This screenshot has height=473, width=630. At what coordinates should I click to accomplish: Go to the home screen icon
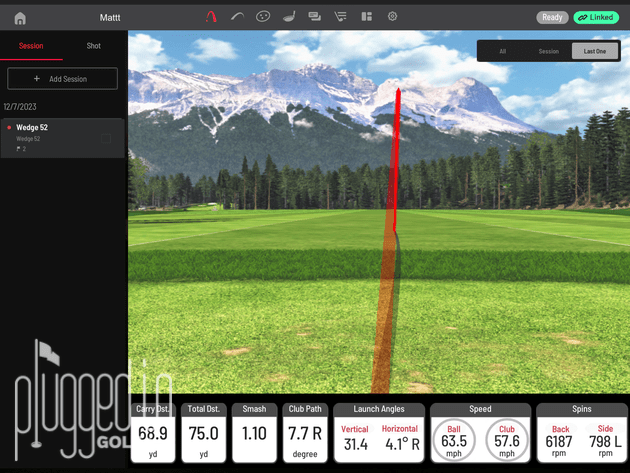click(x=20, y=17)
